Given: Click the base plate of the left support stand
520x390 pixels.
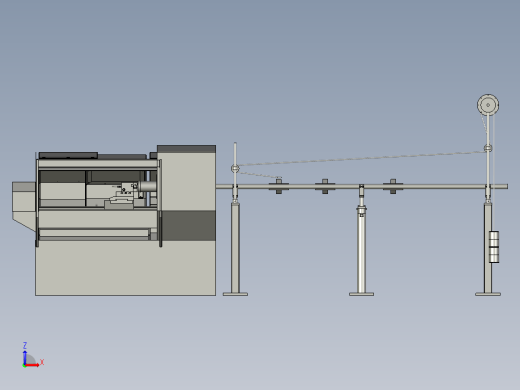Looking at the screenshot, I should 235,294.
